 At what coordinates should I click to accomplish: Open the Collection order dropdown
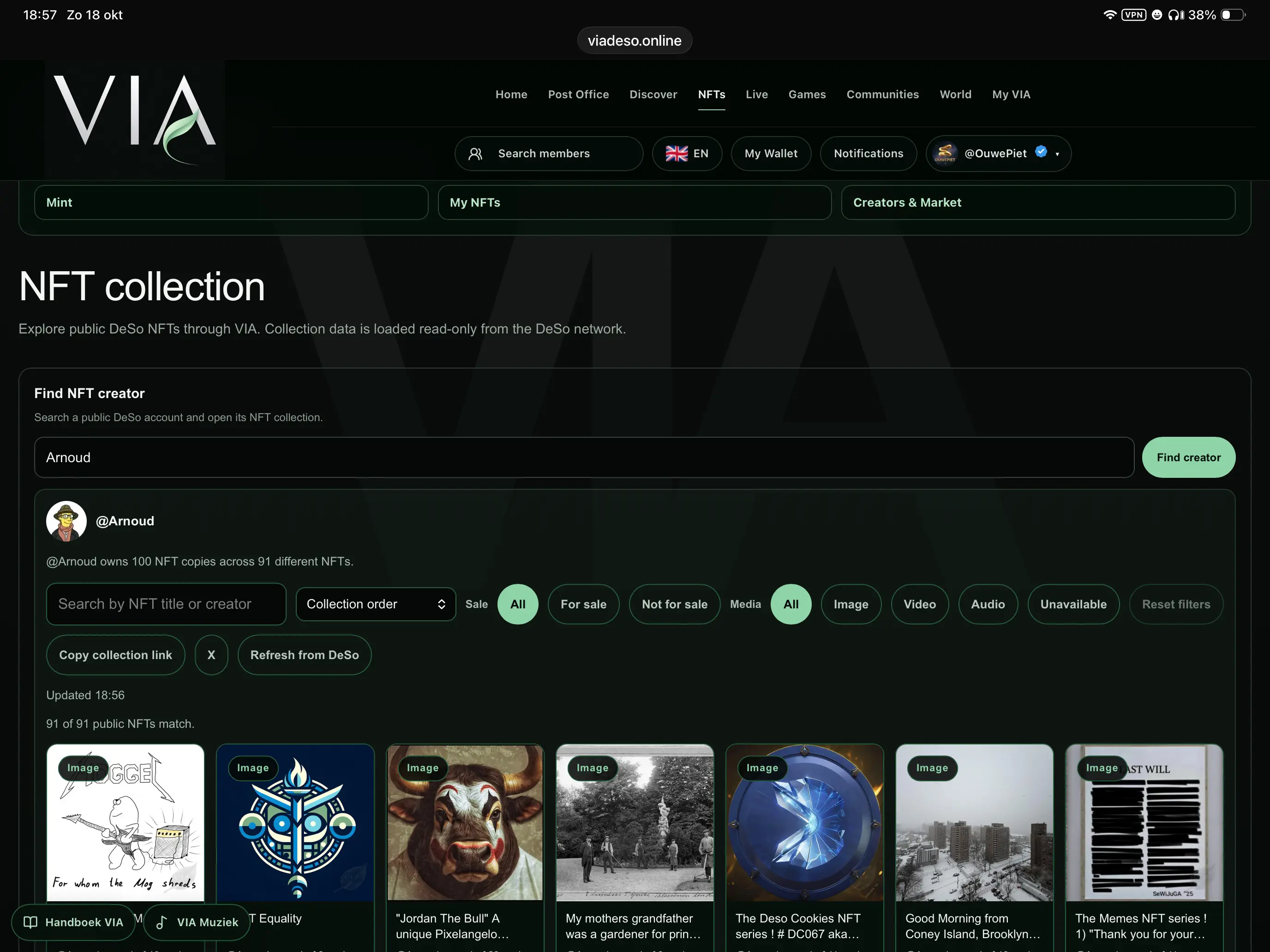click(376, 604)
